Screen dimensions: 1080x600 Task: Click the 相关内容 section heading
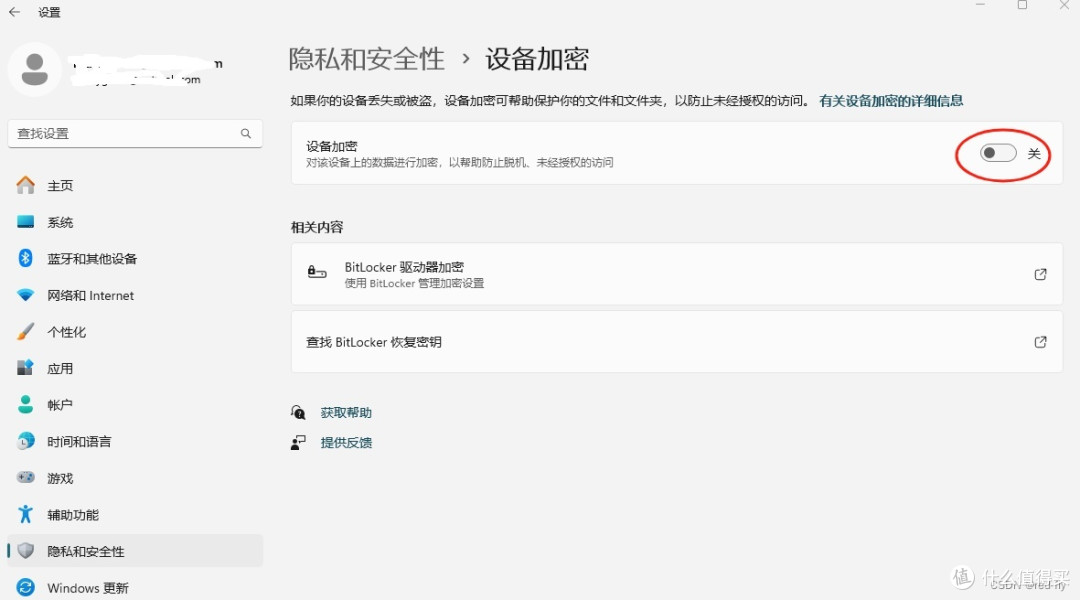tap(317, 227)
